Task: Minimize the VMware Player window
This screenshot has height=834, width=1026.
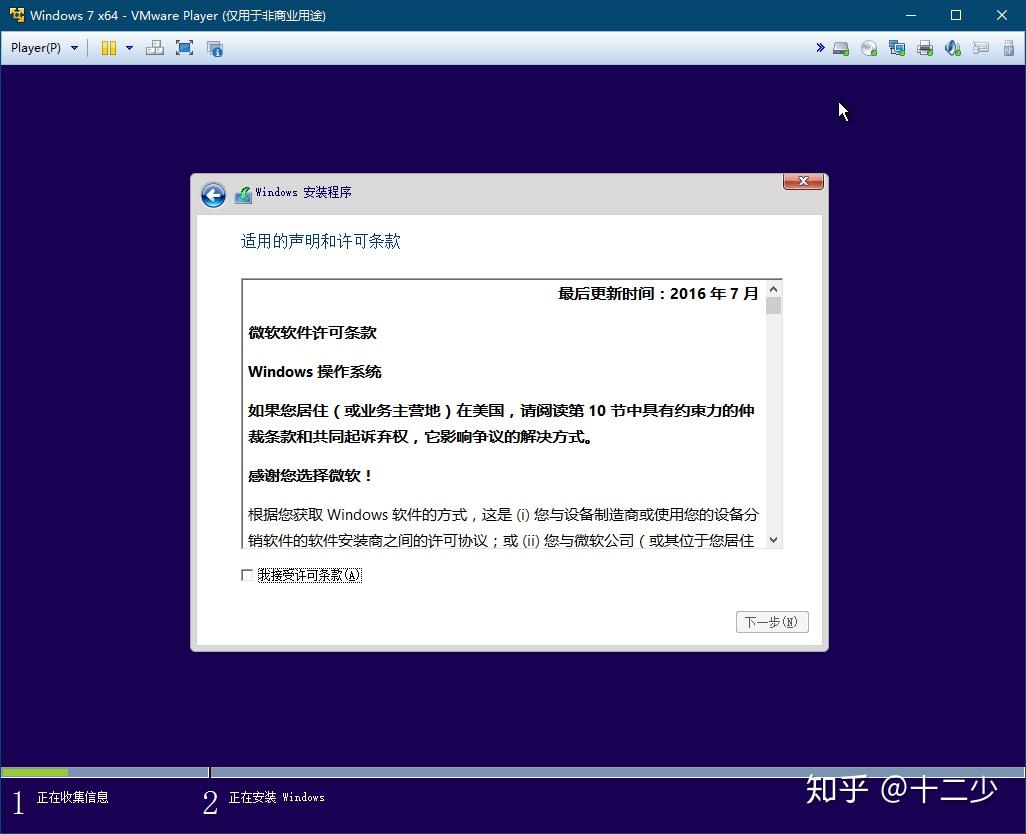Action: click(910, 15)
